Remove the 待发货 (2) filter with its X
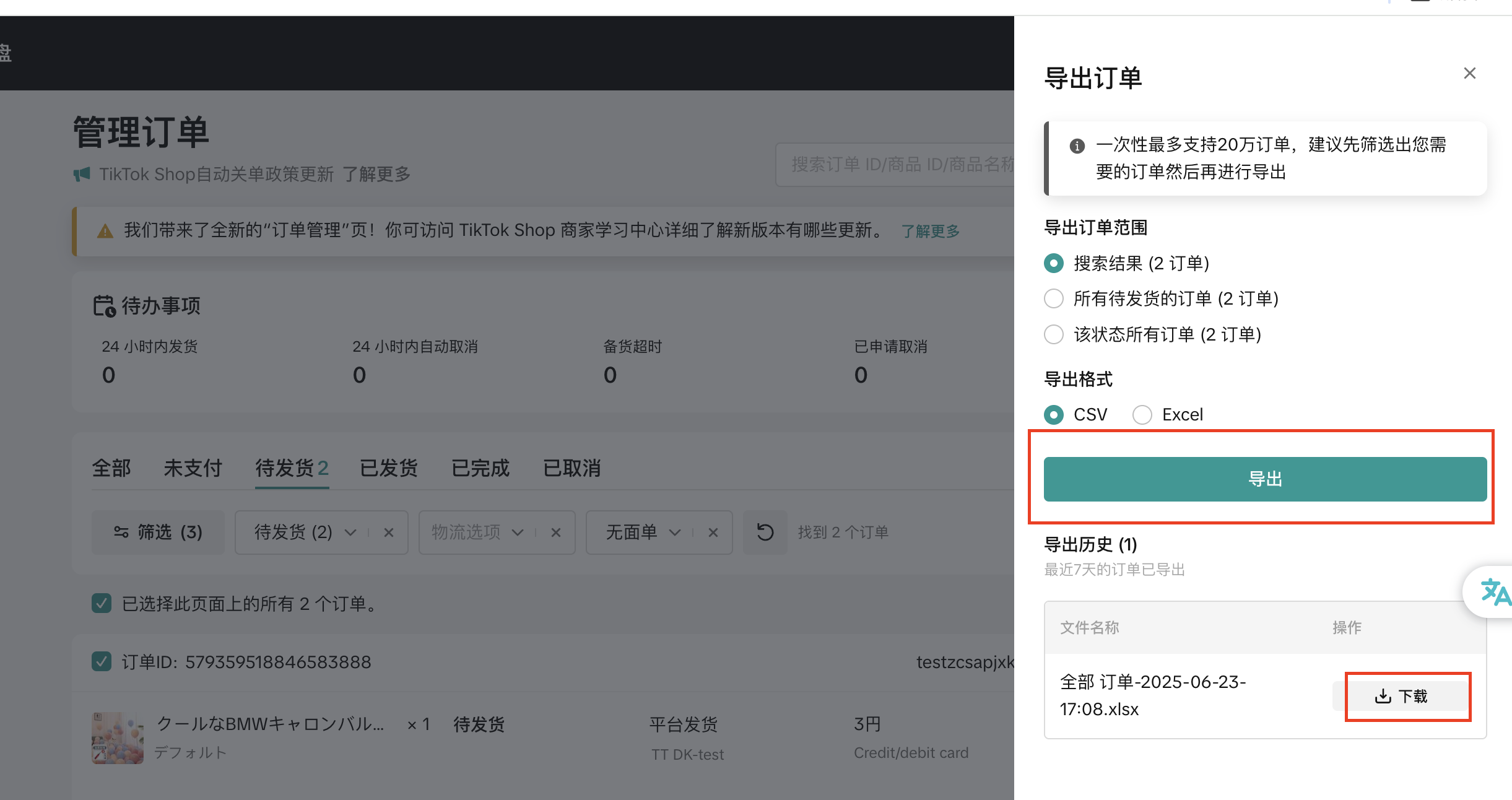1512x800 pixels. pos(389,533)
